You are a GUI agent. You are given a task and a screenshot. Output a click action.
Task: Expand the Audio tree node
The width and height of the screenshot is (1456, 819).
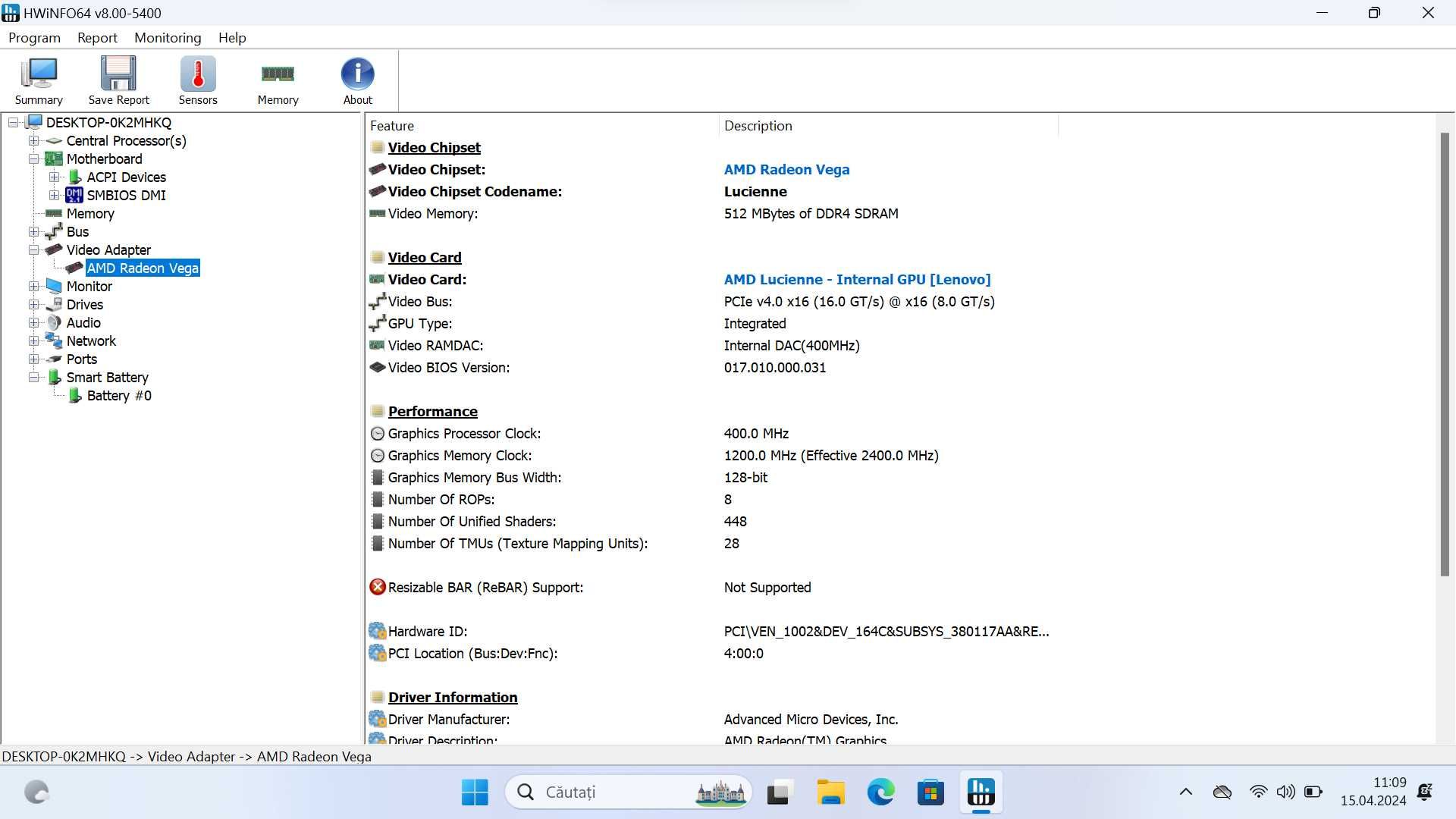point(34,322)
